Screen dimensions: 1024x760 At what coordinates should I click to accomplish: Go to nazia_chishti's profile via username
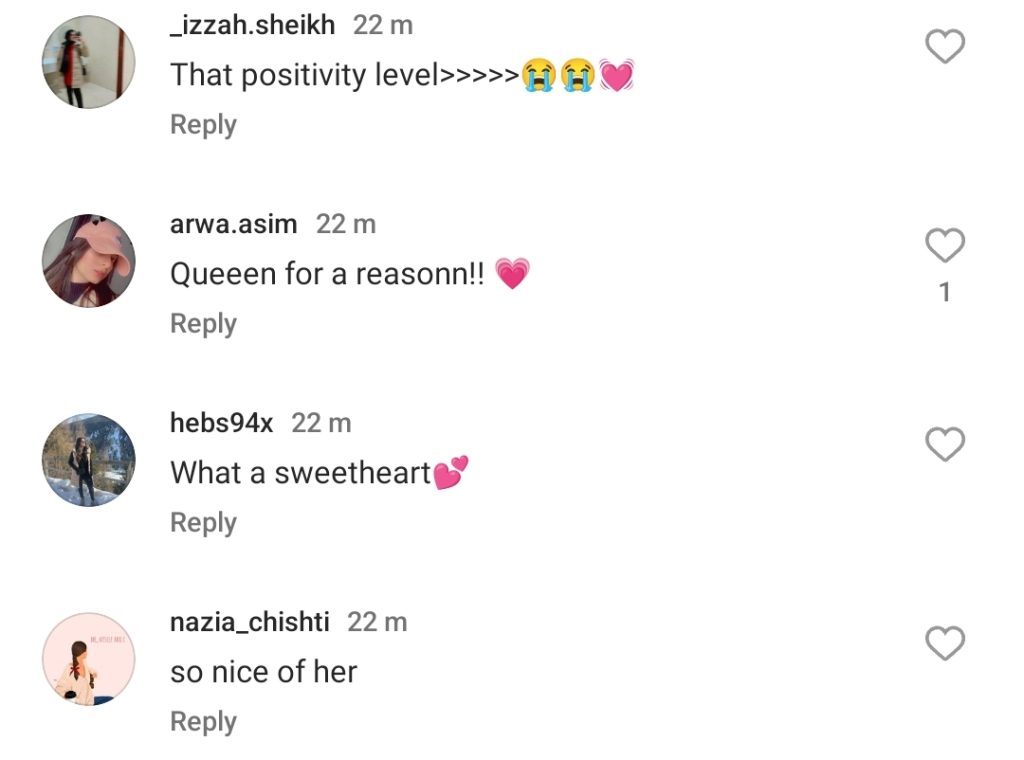point(249,622)
